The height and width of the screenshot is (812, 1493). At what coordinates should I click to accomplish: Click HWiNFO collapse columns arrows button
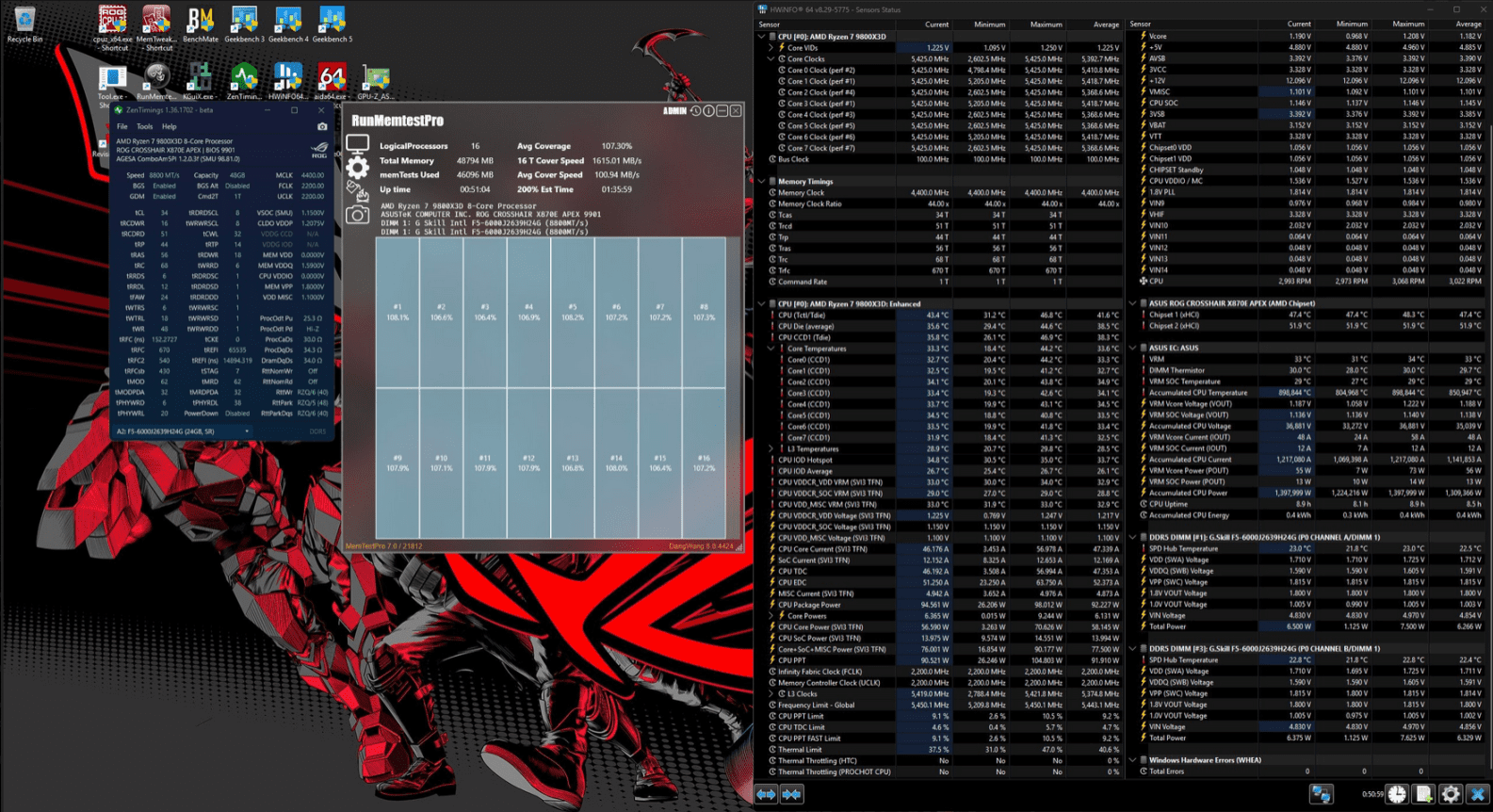(792, 794)
